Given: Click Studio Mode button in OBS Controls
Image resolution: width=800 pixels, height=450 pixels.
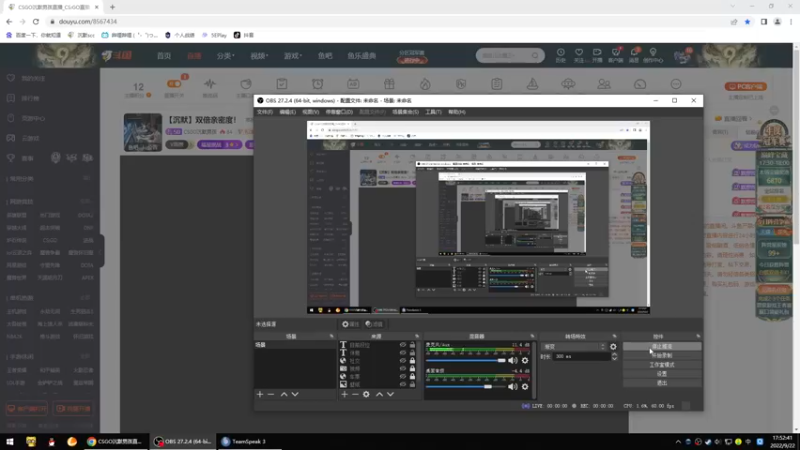Looking at the screenshot, I should click(x=662, y=365).
